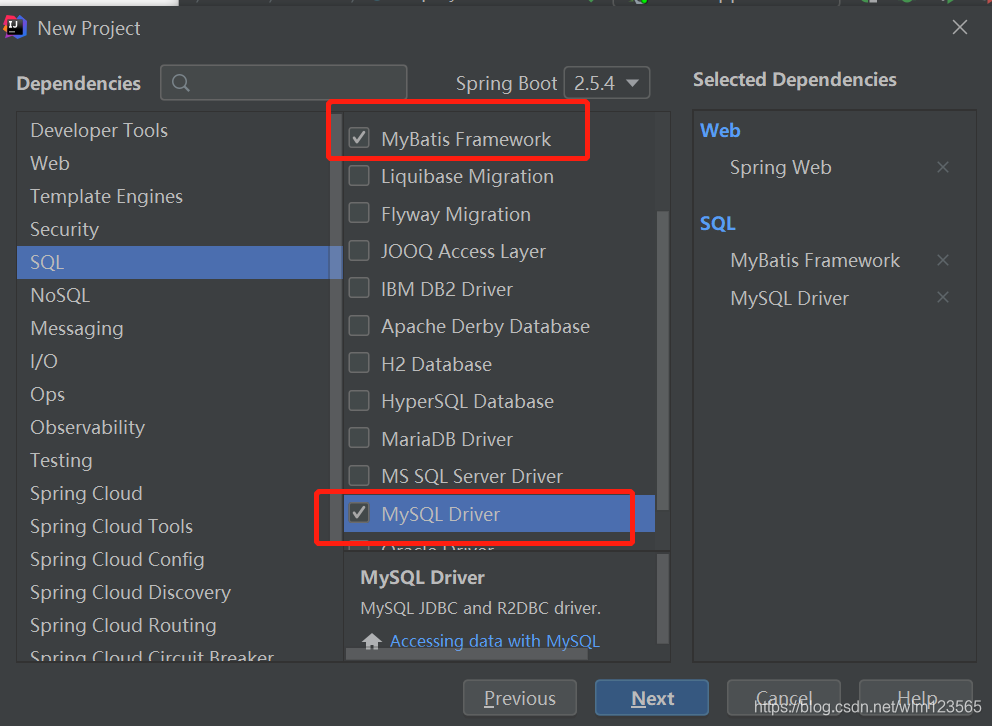This screenshot has height=726, width=992.
Task: Remove Spring Web from selected dependencies
Action: coord(943,167)
